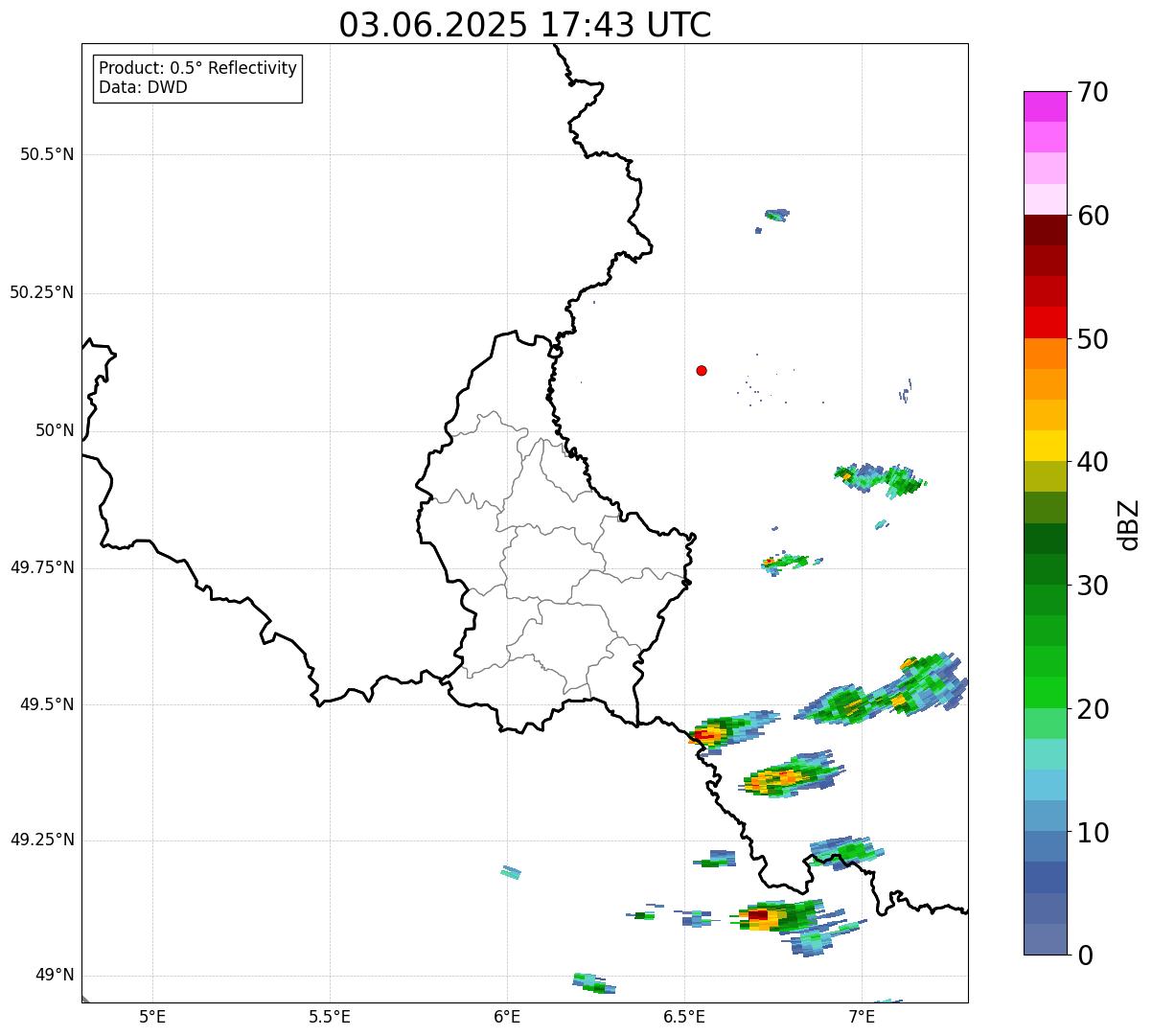Click the 5.5°E longitude label
The height and width of the screenshot is (1036, 1152).
point(330,1016)
